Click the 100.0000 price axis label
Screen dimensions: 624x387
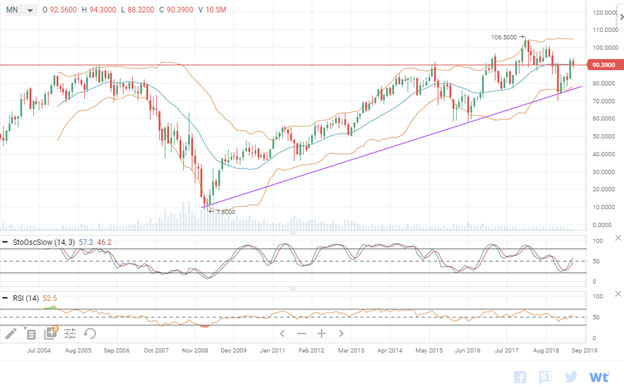click(604, 47)
